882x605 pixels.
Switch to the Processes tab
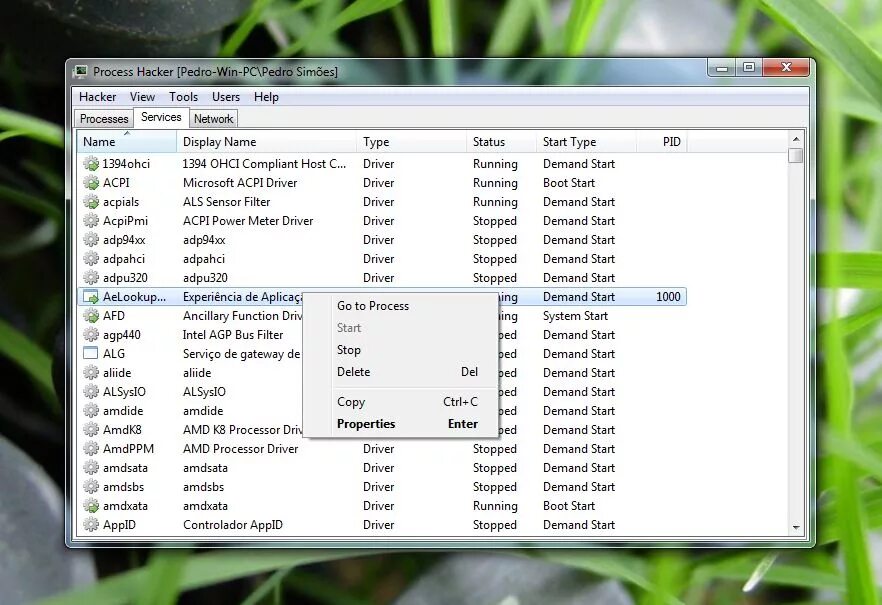click(104, 119)
